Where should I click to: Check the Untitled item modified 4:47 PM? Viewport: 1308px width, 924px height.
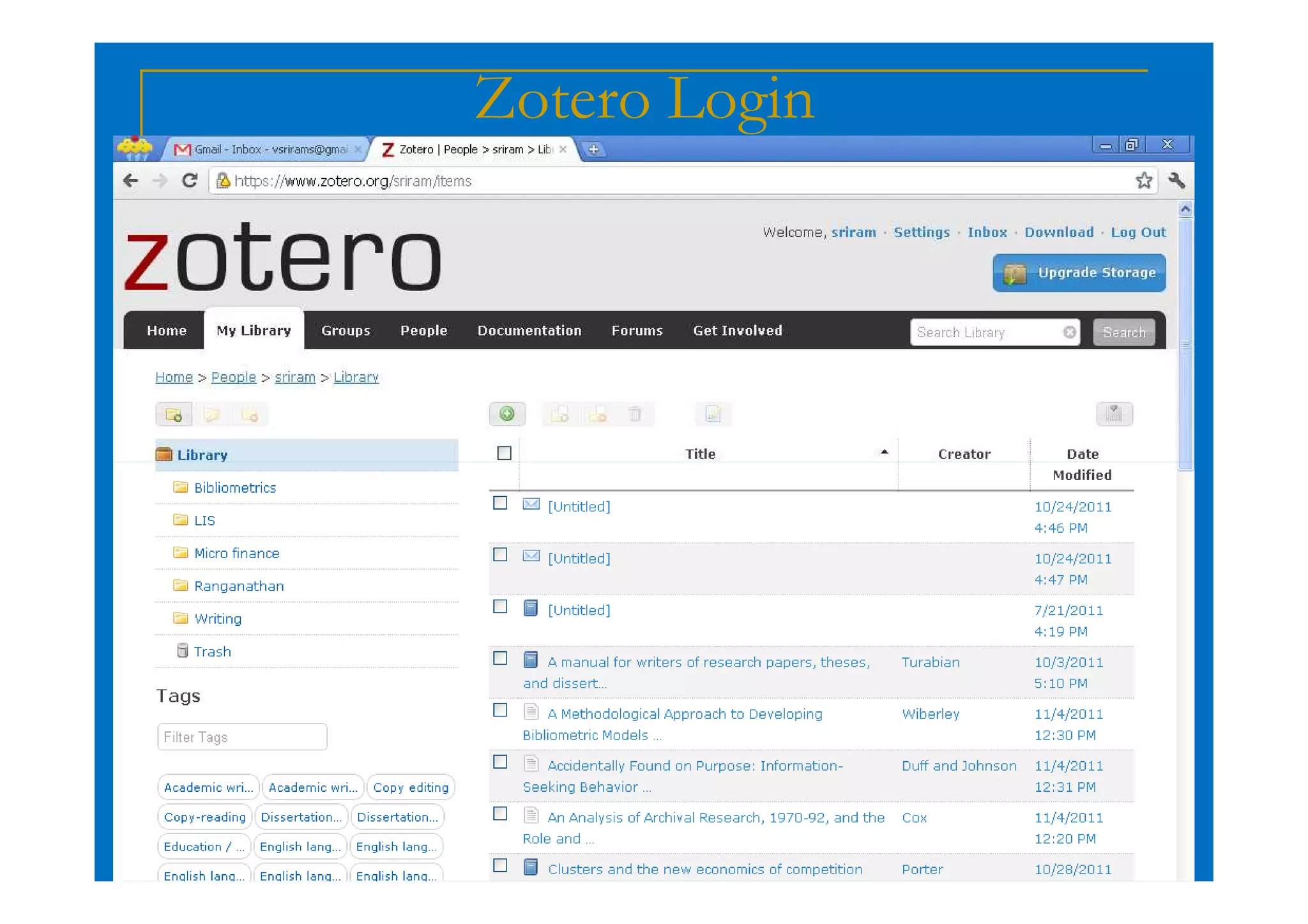pyautogui.click(x=501, y=555)
